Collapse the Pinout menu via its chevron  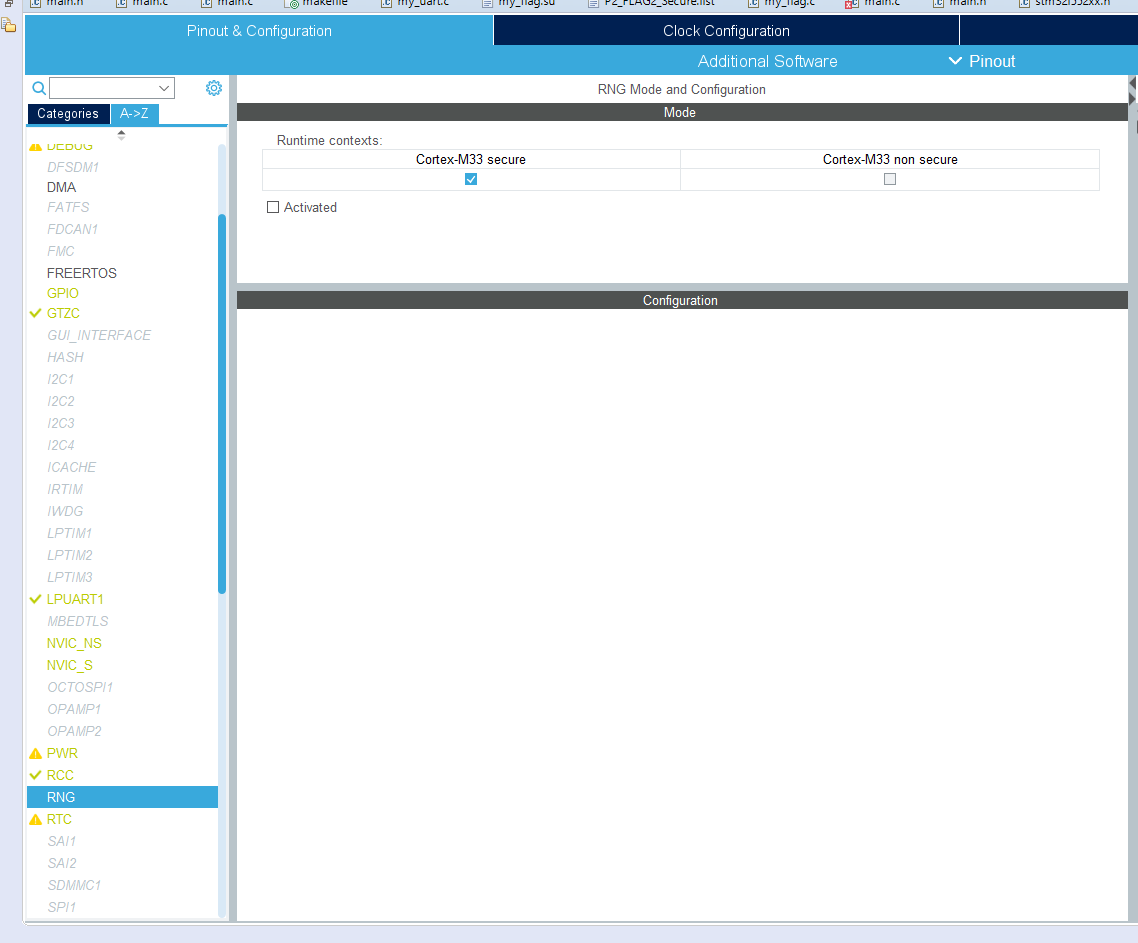tap(955, 61)
